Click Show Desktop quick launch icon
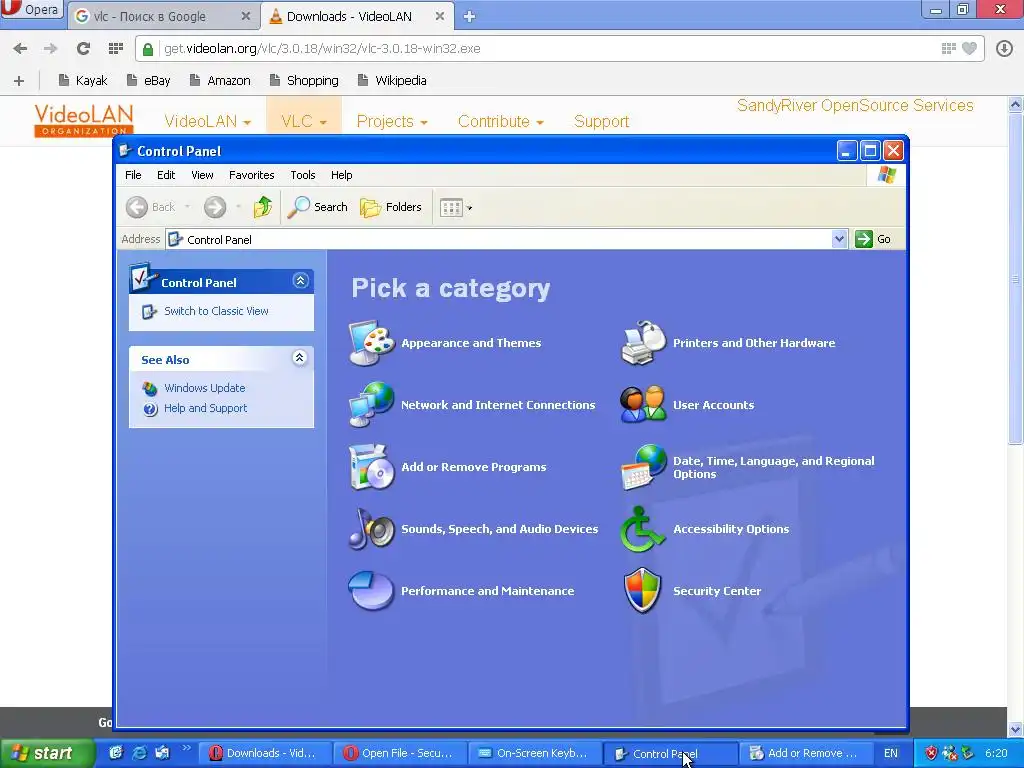 coord(116,753)
